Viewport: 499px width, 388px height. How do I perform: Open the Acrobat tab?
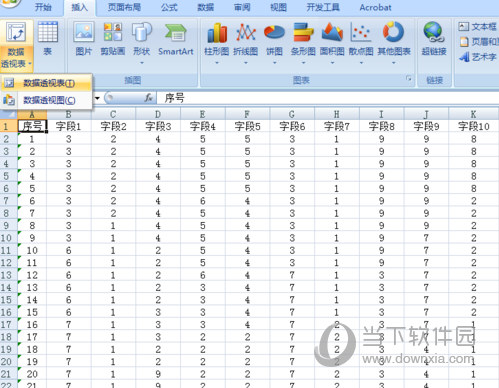(375, 7)
